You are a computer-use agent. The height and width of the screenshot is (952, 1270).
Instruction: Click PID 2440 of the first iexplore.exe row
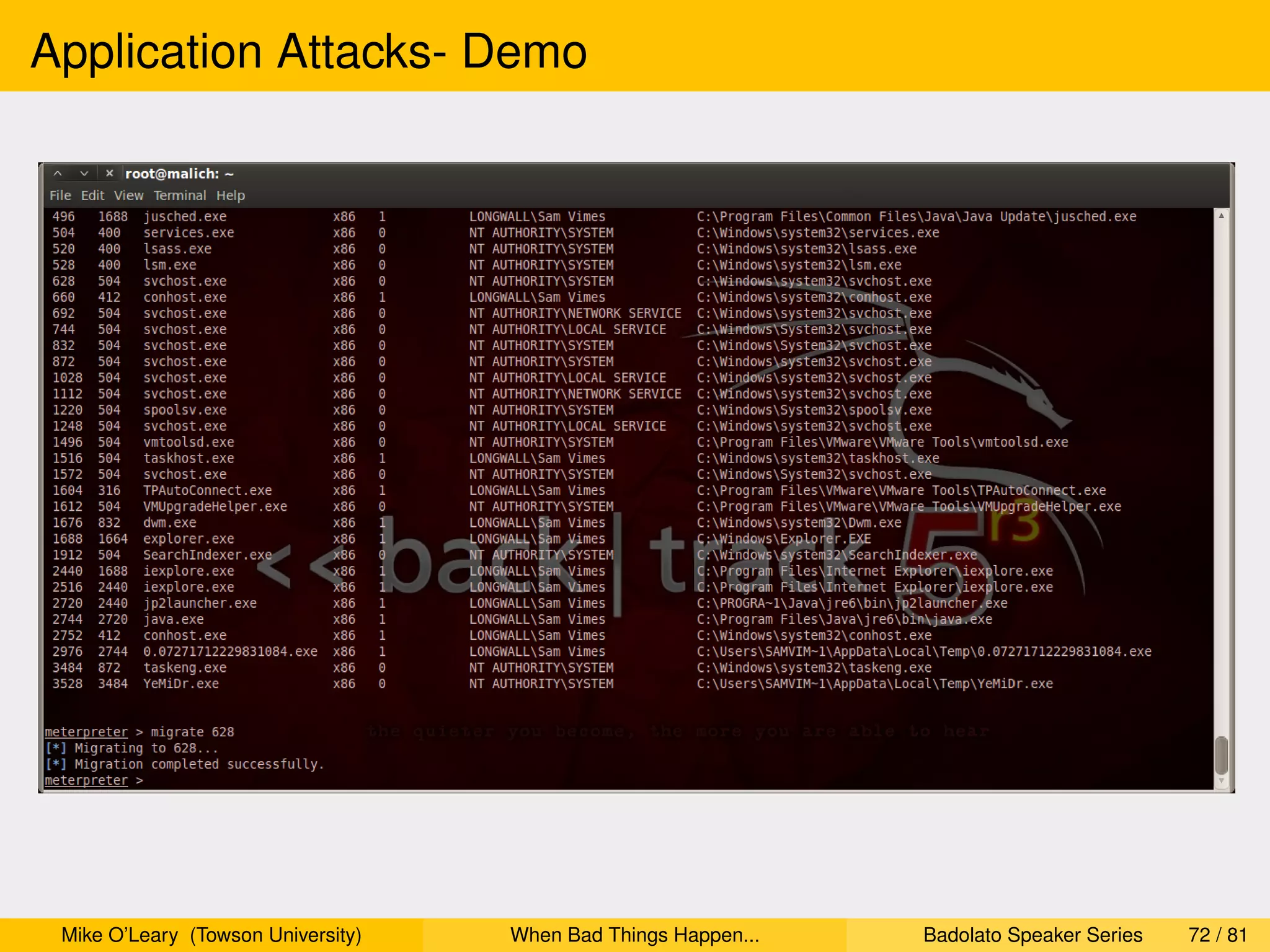pyautogui.click(x=67, y=571)
